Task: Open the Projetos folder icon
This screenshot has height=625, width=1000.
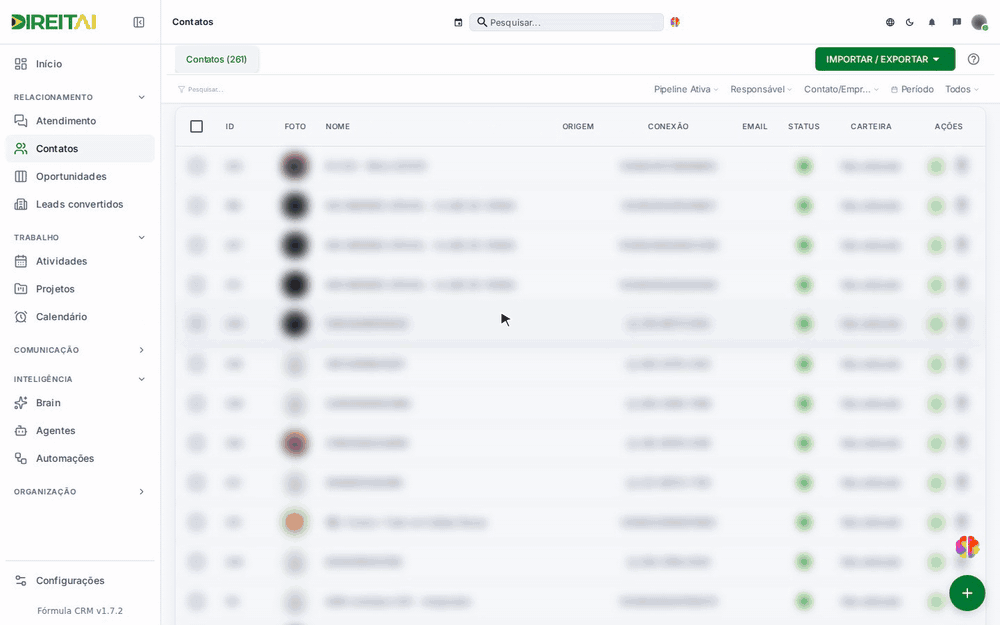Action: click(x=21, y=289)
